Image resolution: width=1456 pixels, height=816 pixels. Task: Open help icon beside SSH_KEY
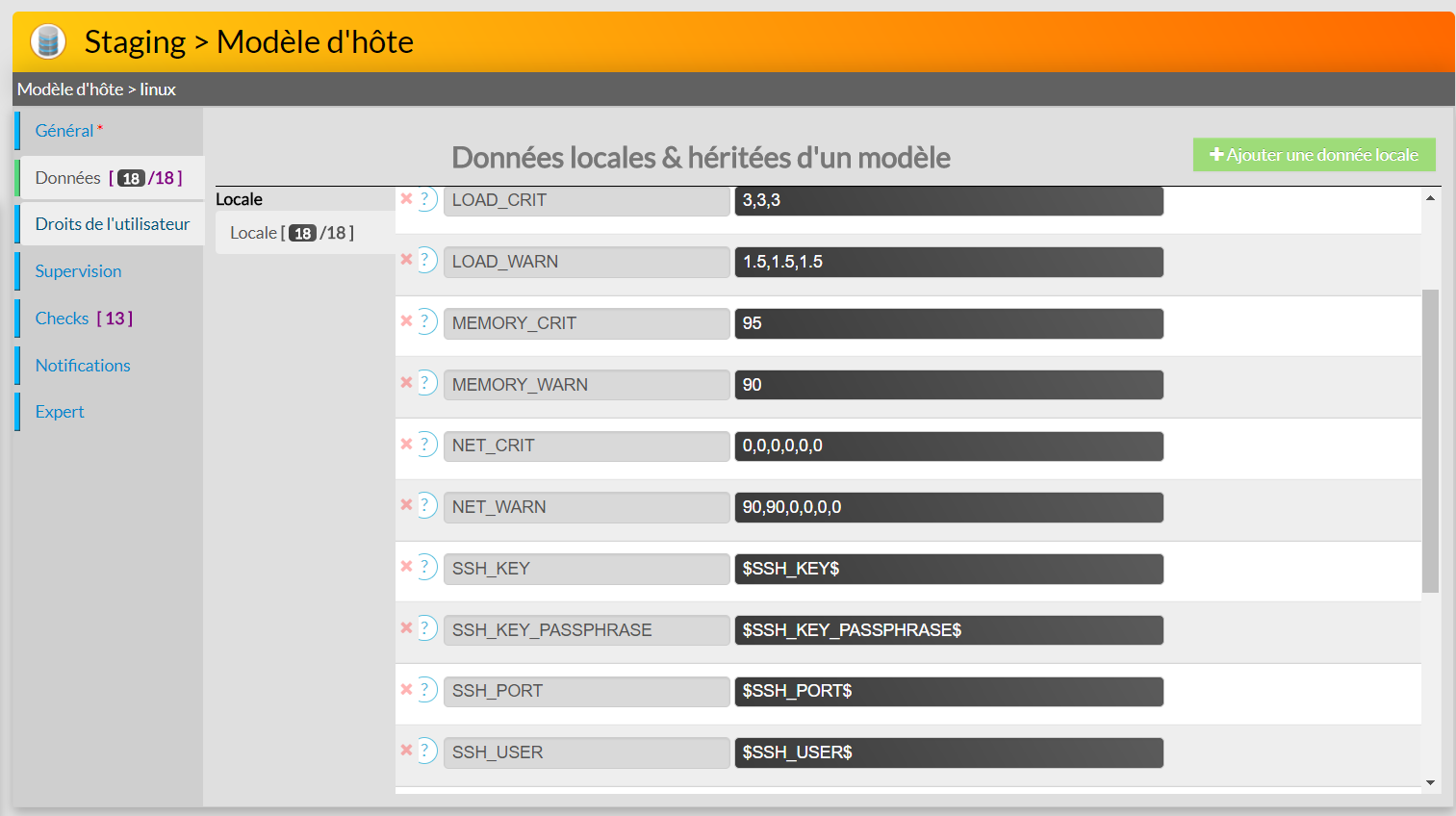426,567
